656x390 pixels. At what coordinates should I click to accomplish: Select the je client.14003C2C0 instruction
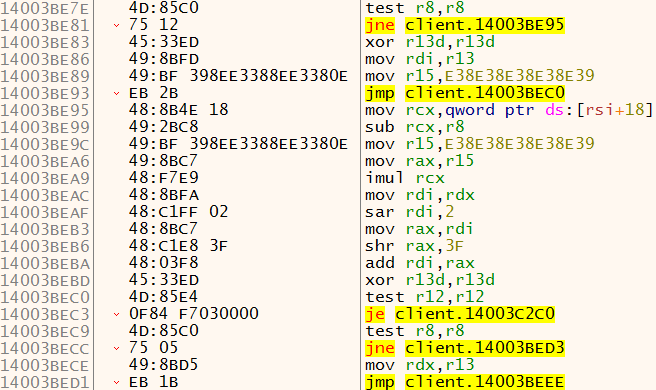(460, 314)
